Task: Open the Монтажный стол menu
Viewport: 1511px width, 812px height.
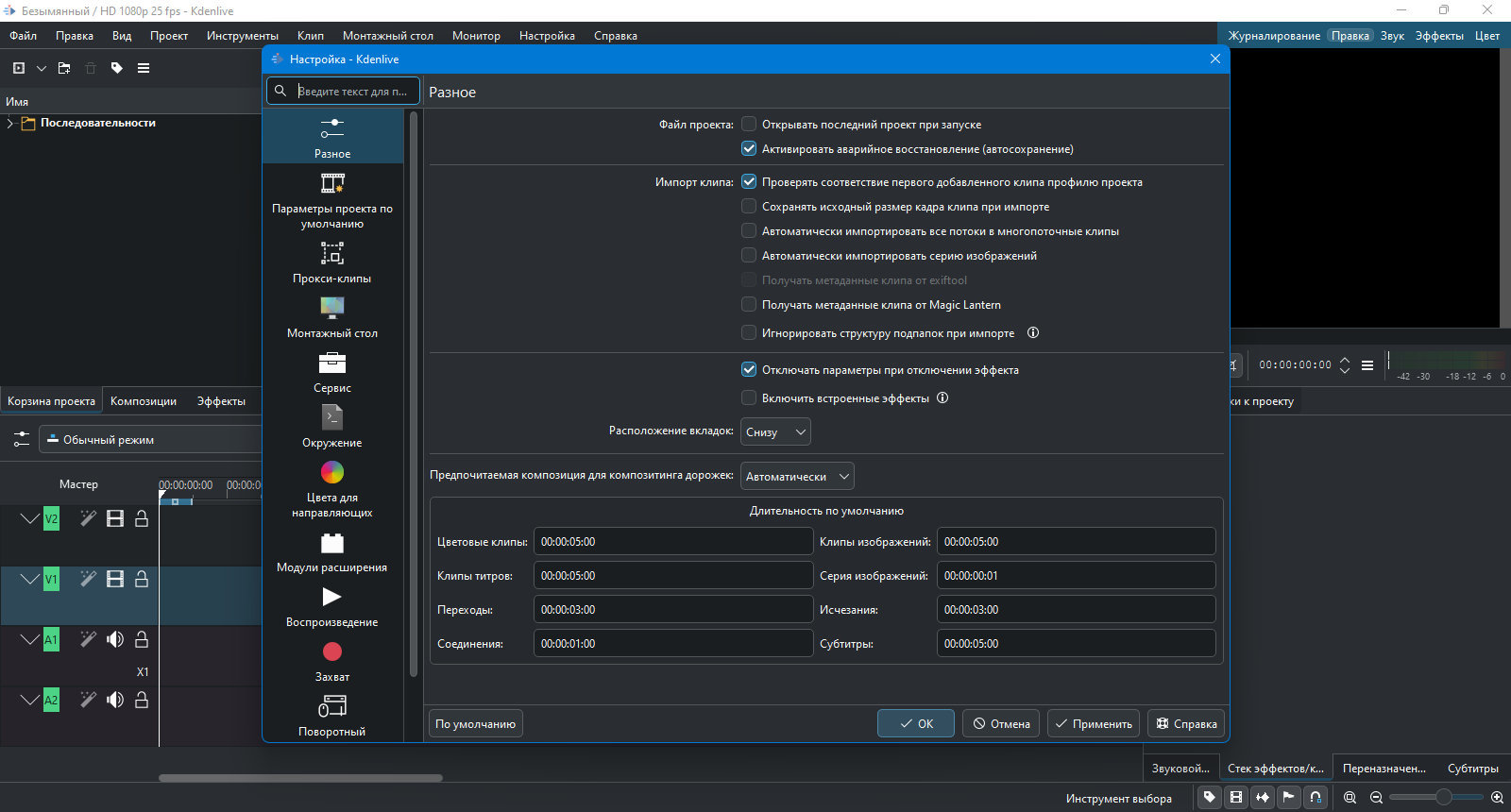Action: tap(388, 36)
